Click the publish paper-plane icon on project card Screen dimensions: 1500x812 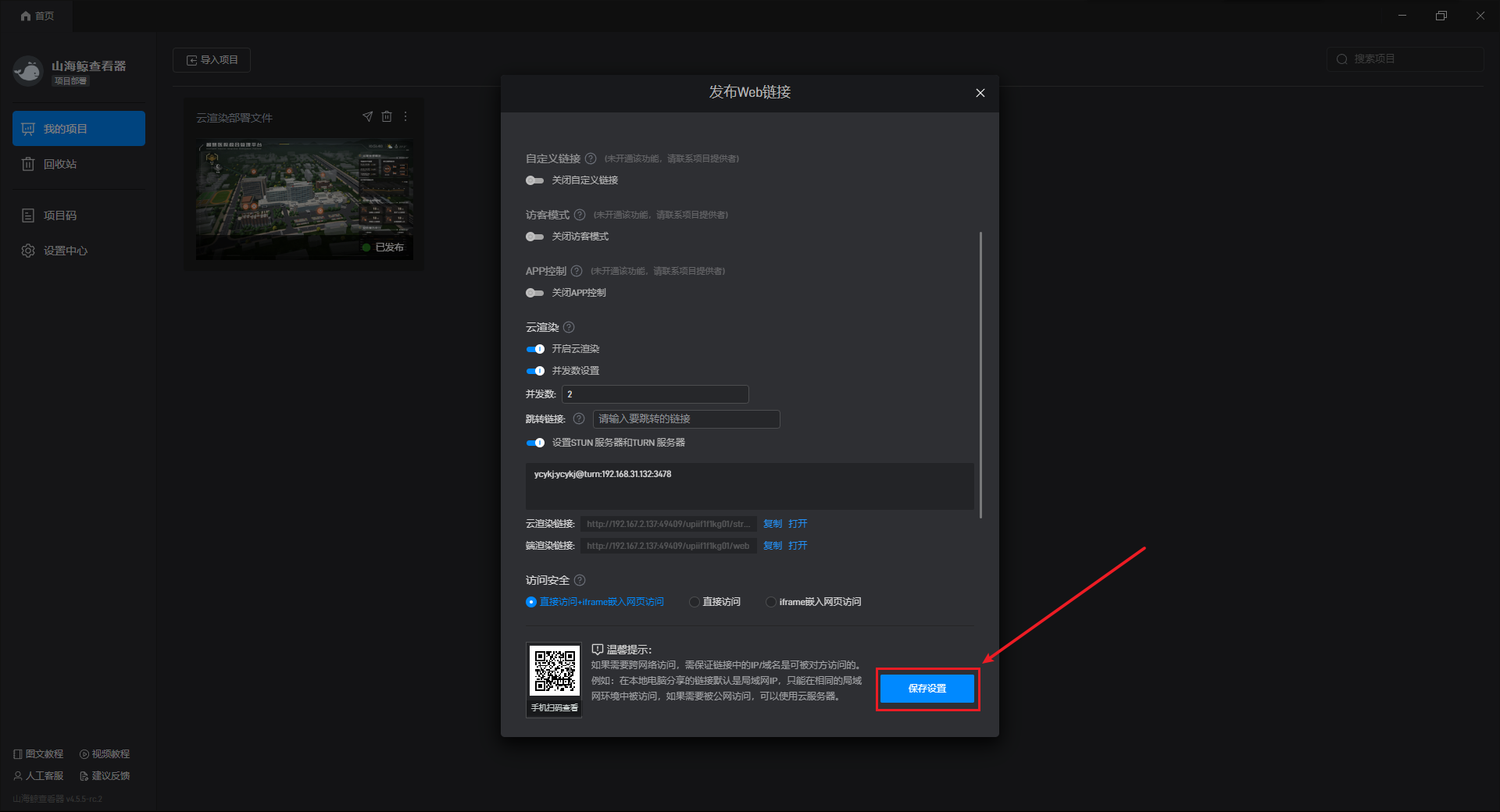(367, 116)
